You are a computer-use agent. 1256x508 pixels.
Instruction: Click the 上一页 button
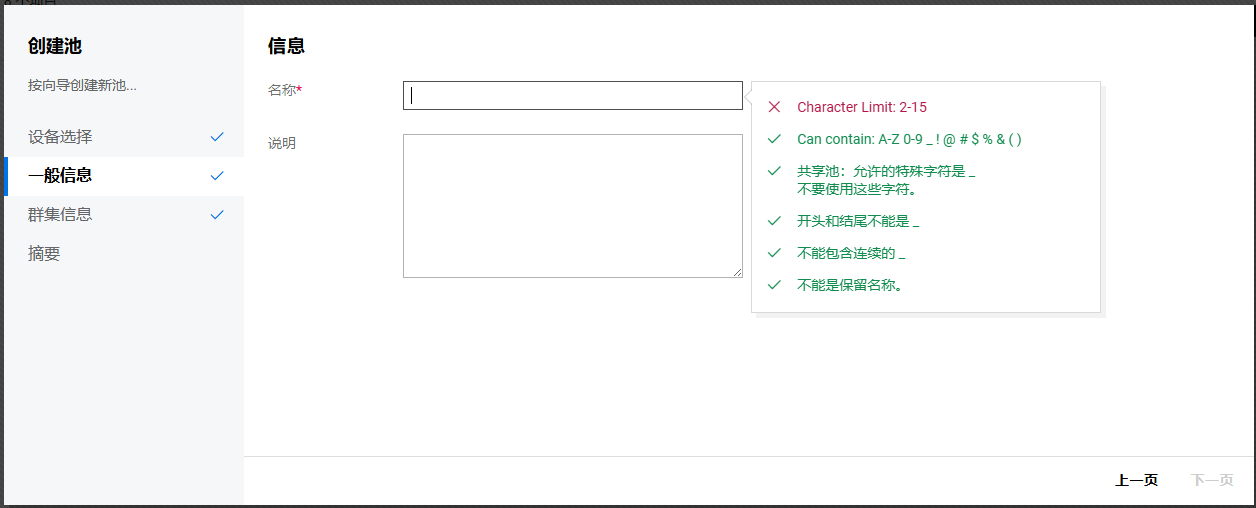coord(1136,481)
